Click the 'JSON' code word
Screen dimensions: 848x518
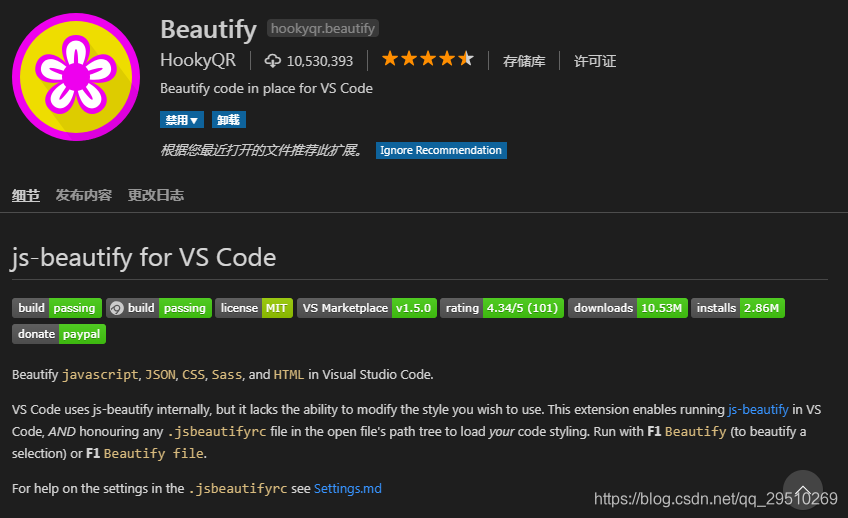click(x=160, y=375)
